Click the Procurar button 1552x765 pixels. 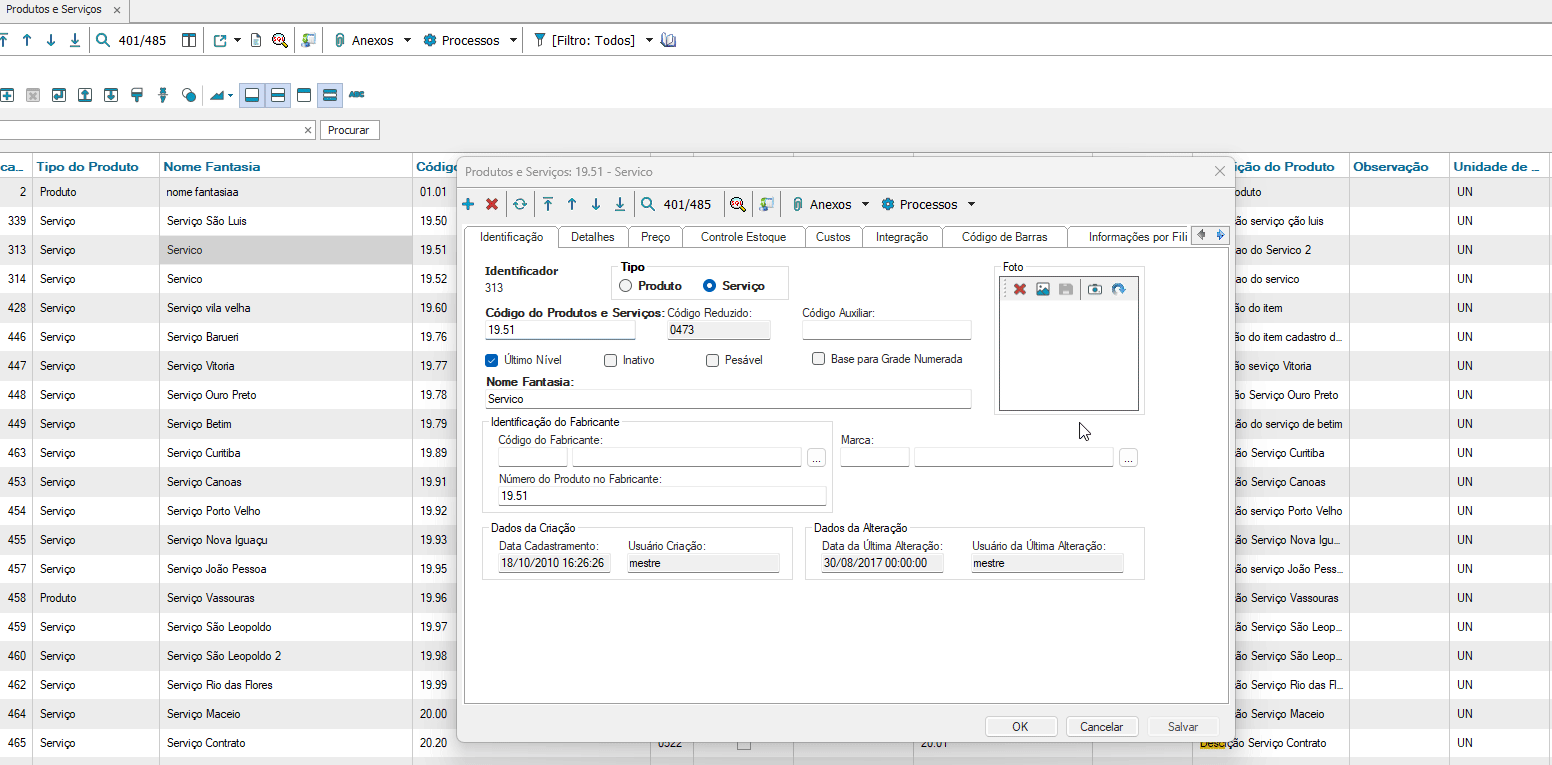pos(349,130)
